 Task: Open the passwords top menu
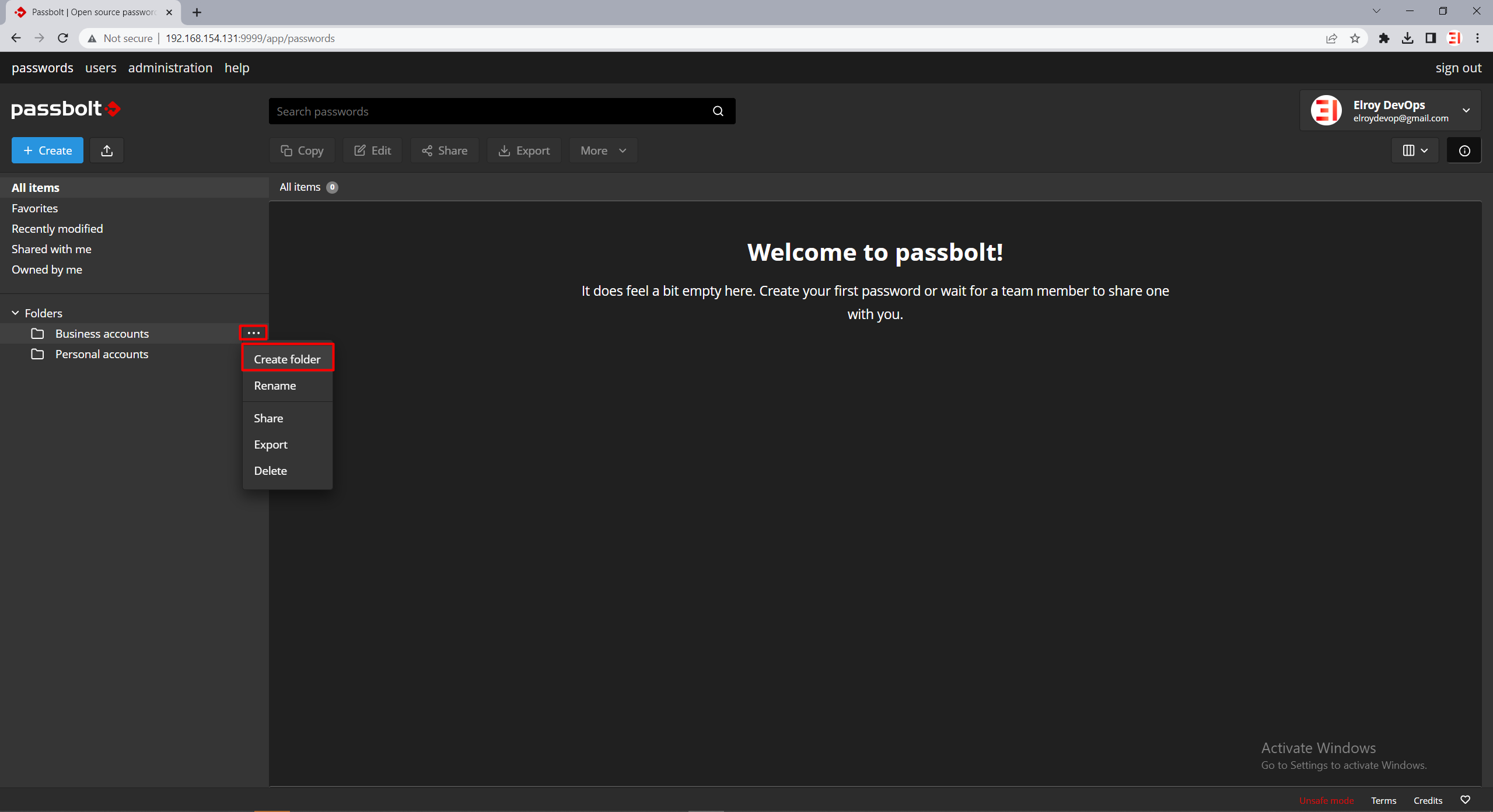[x=43, y=68]
